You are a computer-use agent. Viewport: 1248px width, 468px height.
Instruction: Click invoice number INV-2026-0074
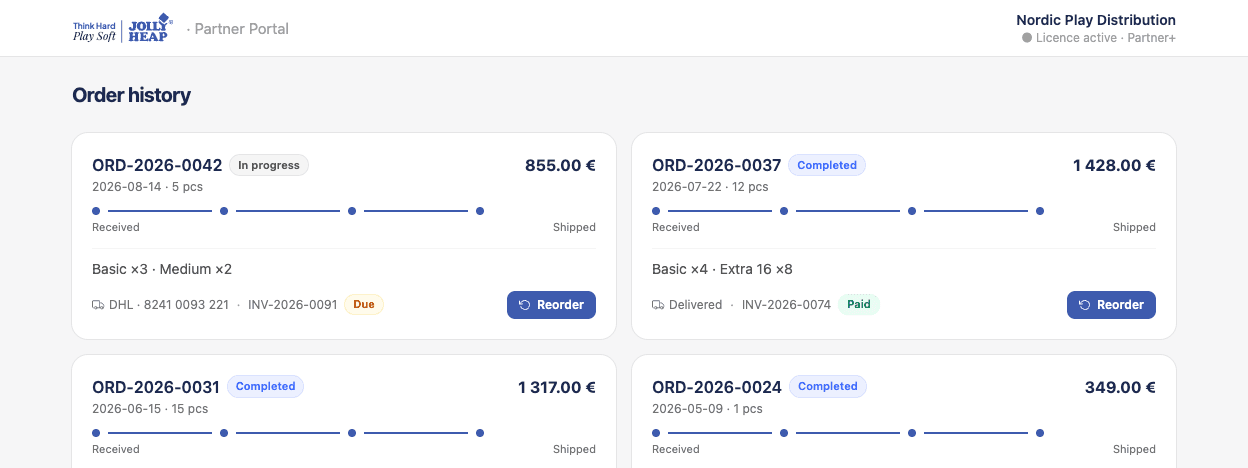[x=786, y=305]
